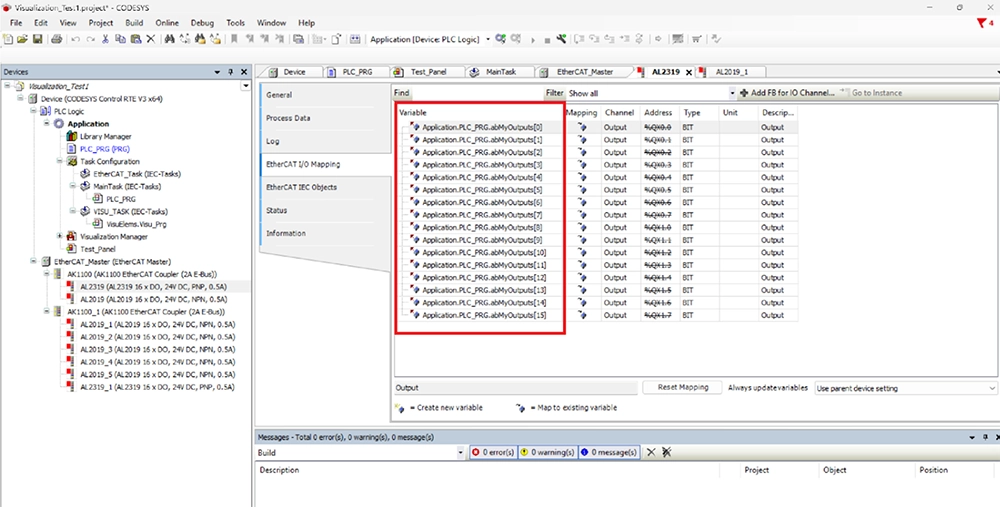1000x507 pixels.
Task: Toggle the 0 message(s) filter
Action: click(x=608, y=452)
